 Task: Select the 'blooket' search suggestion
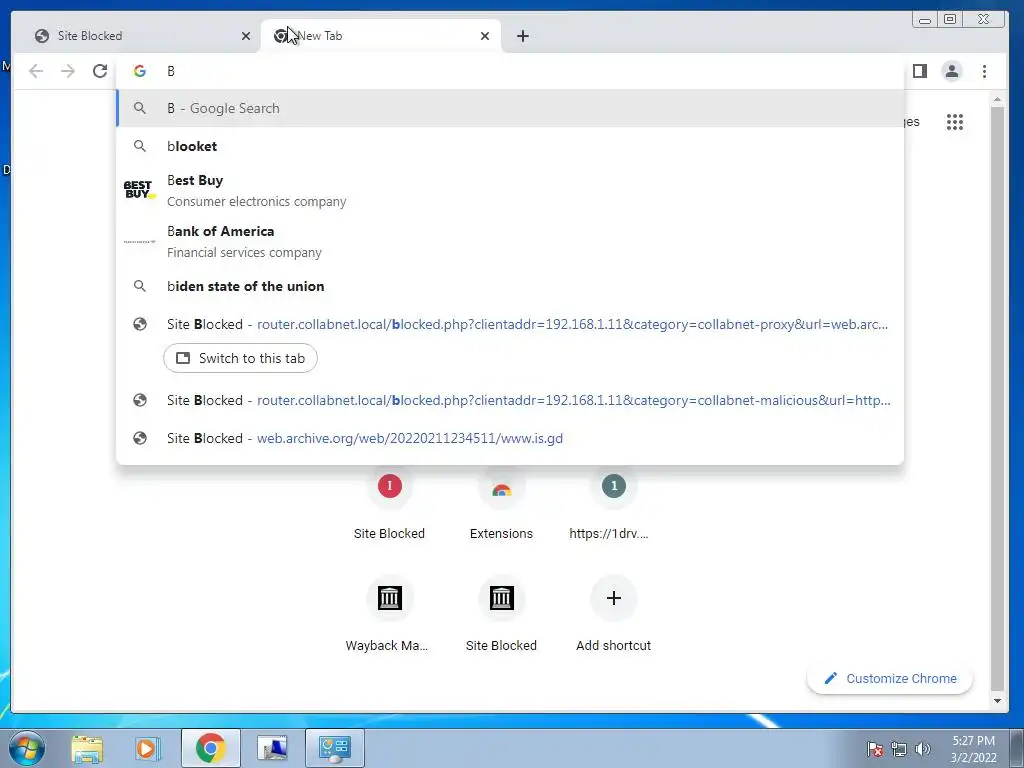510,146
